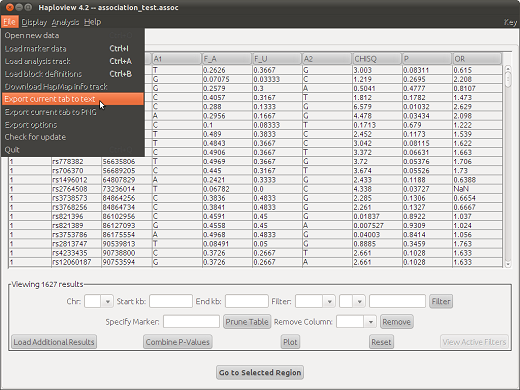Select marker cell rs4233435
Viewport: 520px width, 390px height.
coord(76,253)
